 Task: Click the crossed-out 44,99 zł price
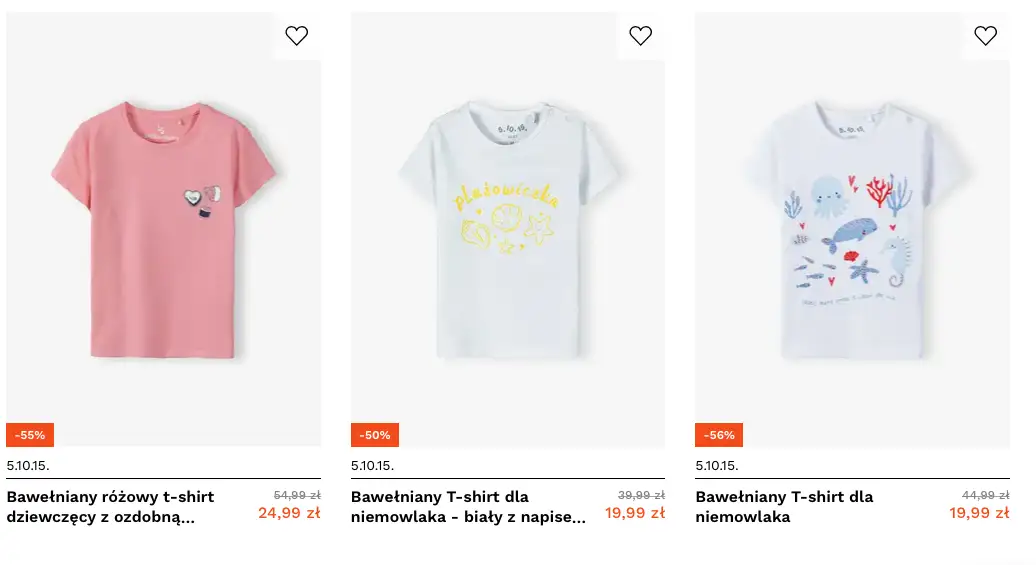pyautogui.click(x=985, y=495)
